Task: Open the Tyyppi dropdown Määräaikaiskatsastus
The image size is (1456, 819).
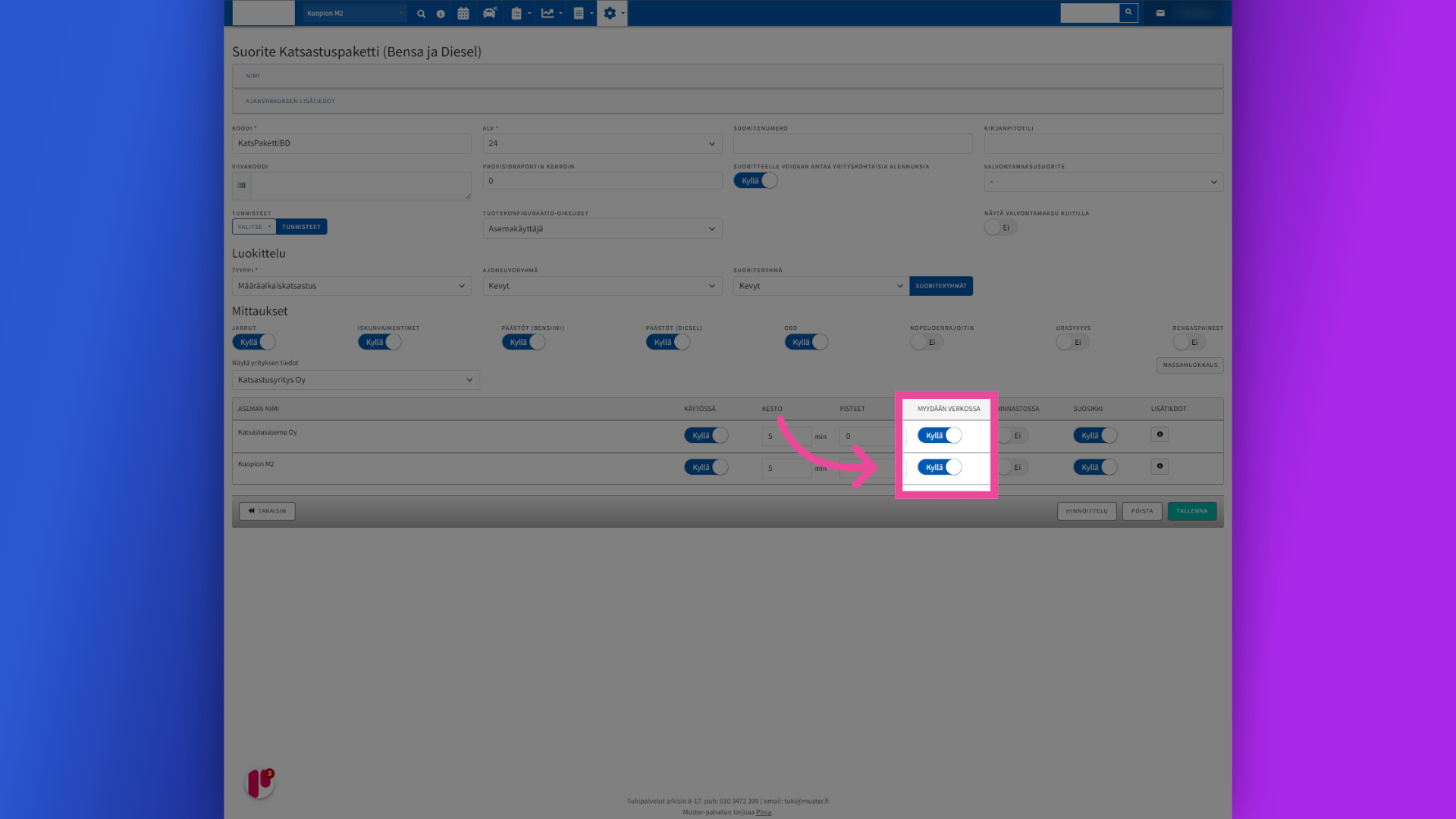Action: click(x=352, y=286)
